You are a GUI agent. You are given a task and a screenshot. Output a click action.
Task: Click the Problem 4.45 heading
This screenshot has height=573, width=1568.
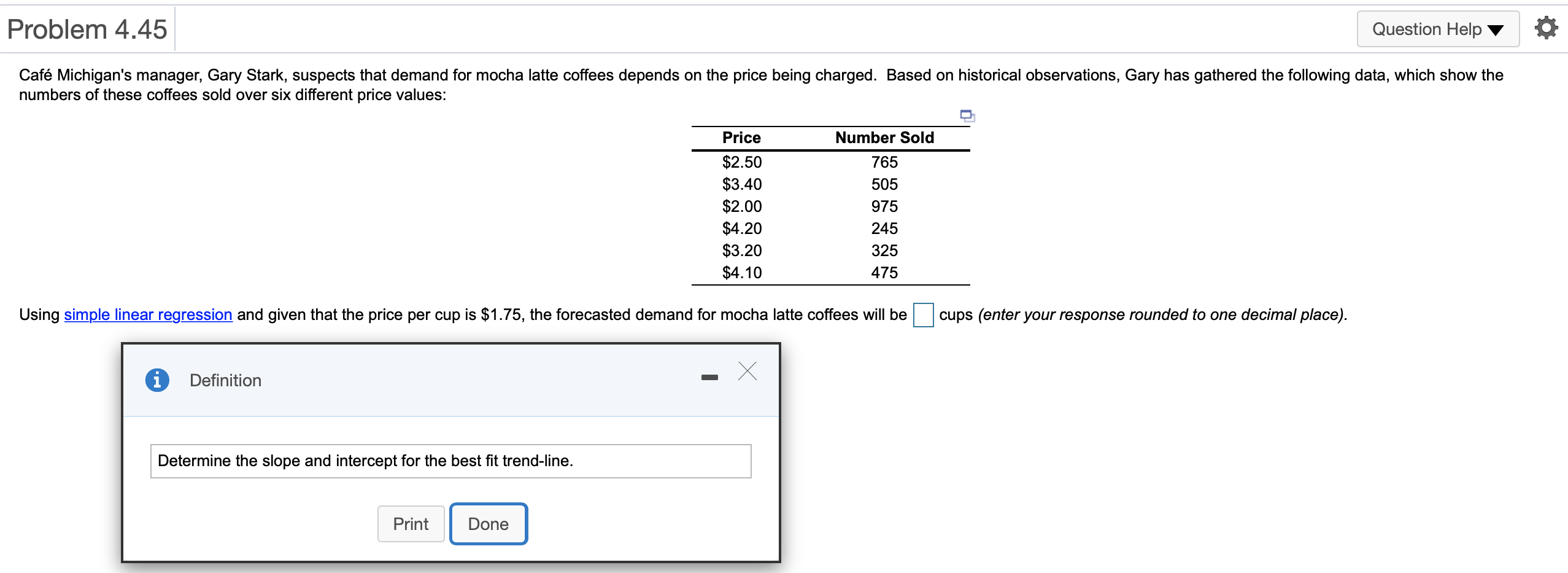tap(87, 29)
